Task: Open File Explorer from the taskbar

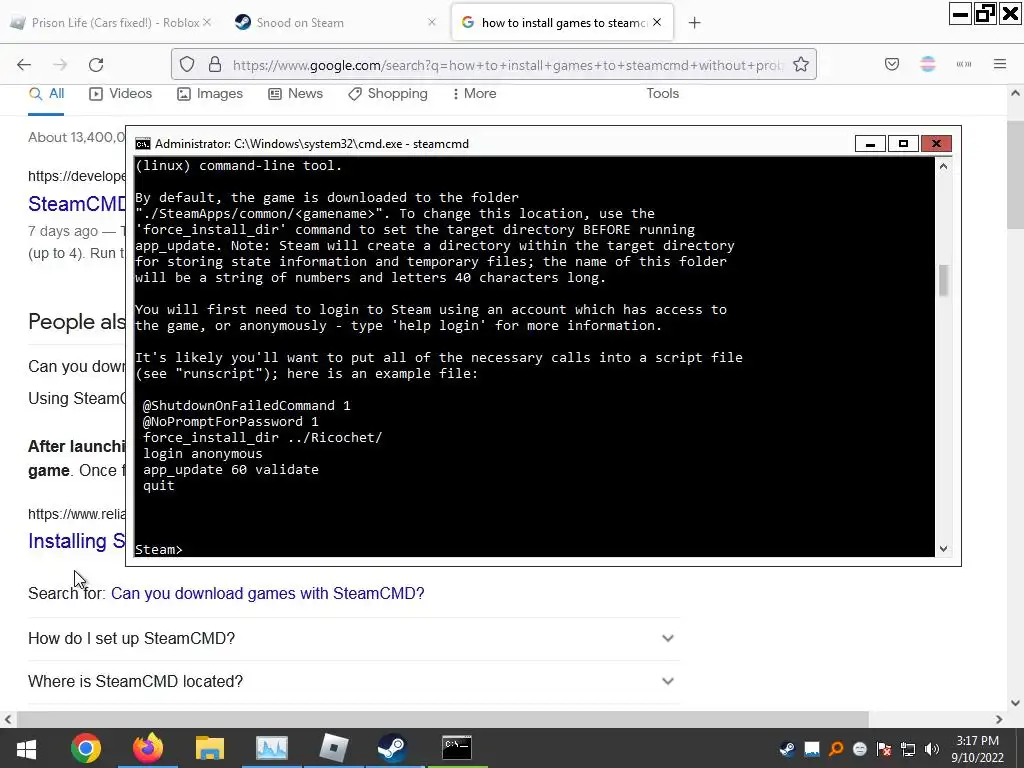Action: coord(210,748)
